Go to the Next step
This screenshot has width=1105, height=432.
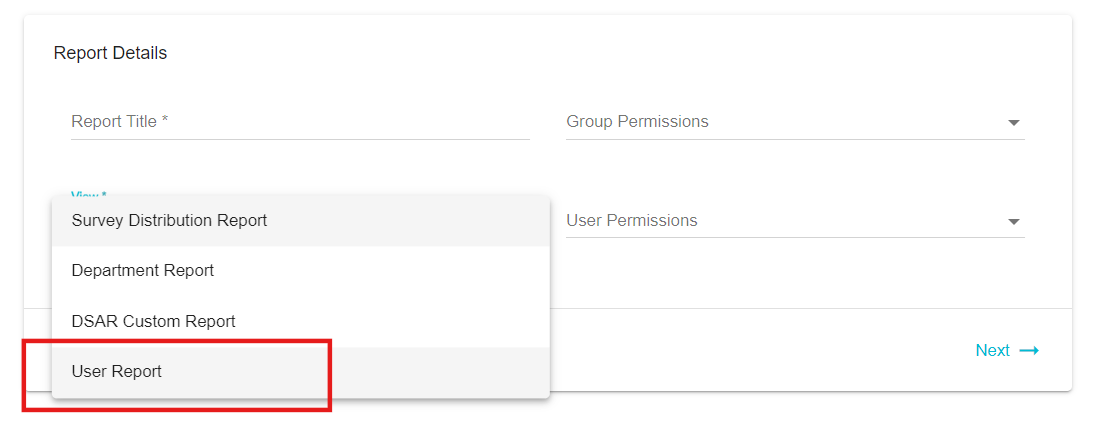[x=1007, y=350]
